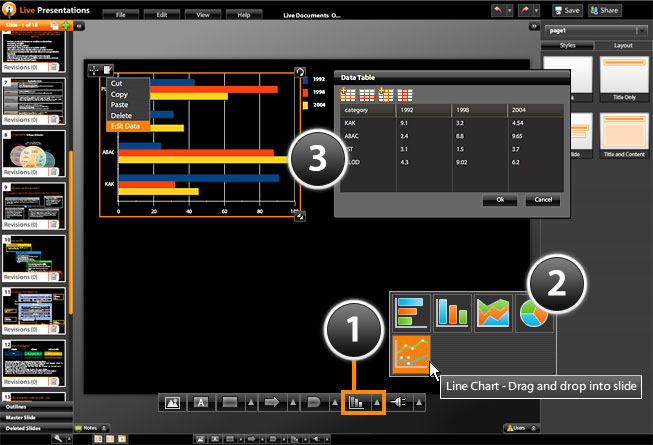653x445 pixels.
Task: Click trash icon under slide 7
Action: (x=54, y=120)
